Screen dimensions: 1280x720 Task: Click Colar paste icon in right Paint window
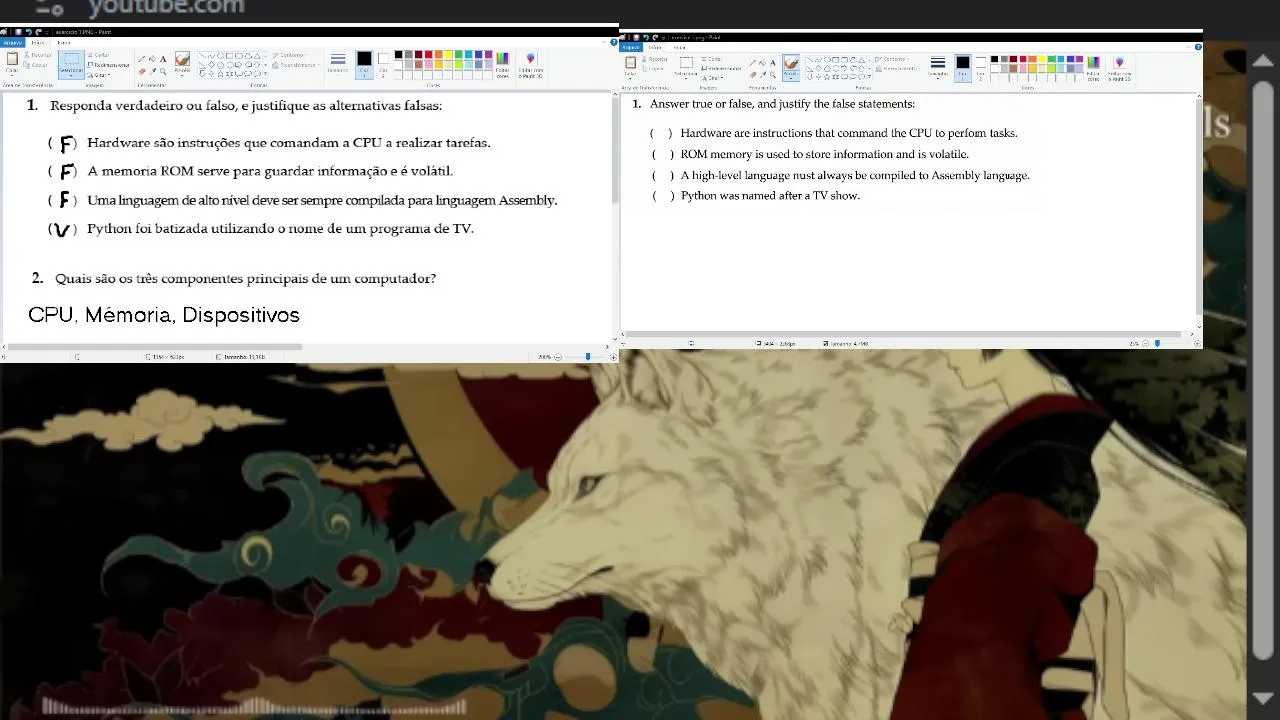630,63
